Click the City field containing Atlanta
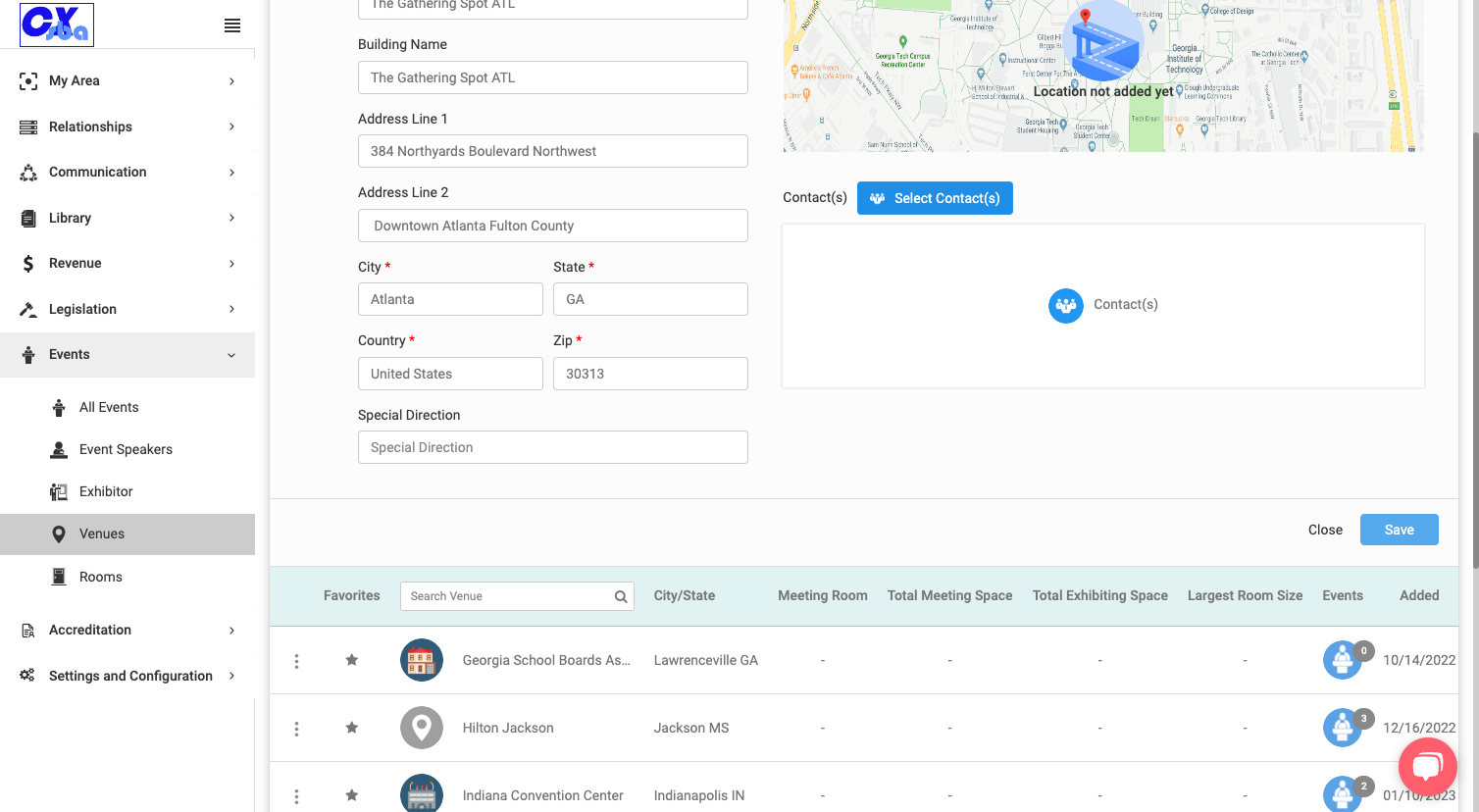The image size is (1479, 812). (450, 299)
